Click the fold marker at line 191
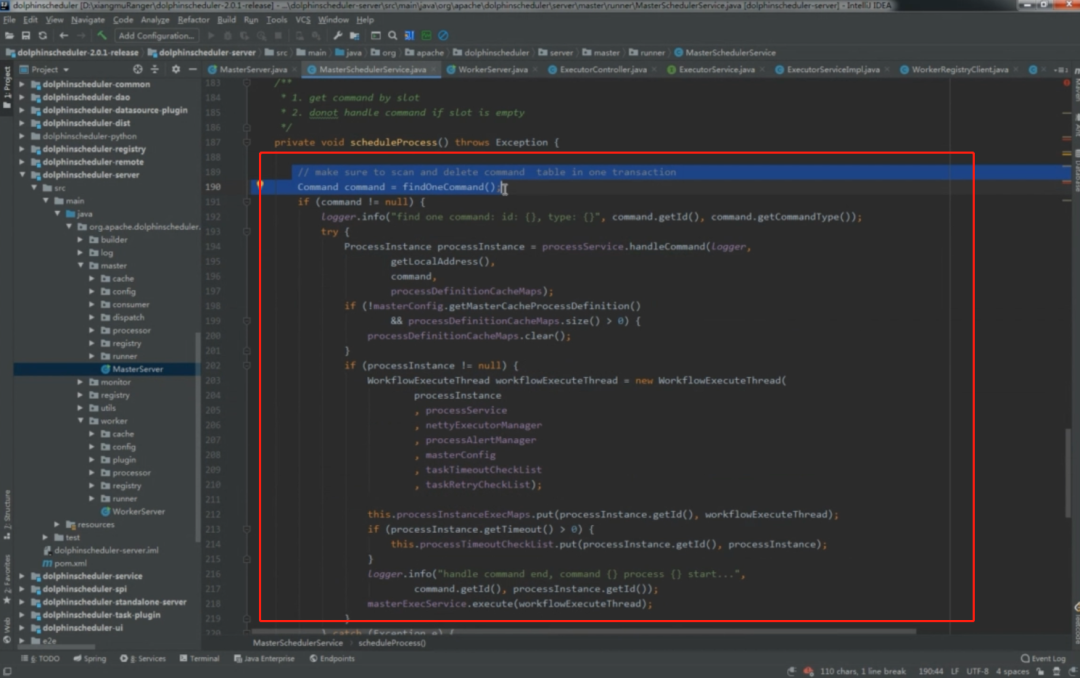 click(247, 202)
